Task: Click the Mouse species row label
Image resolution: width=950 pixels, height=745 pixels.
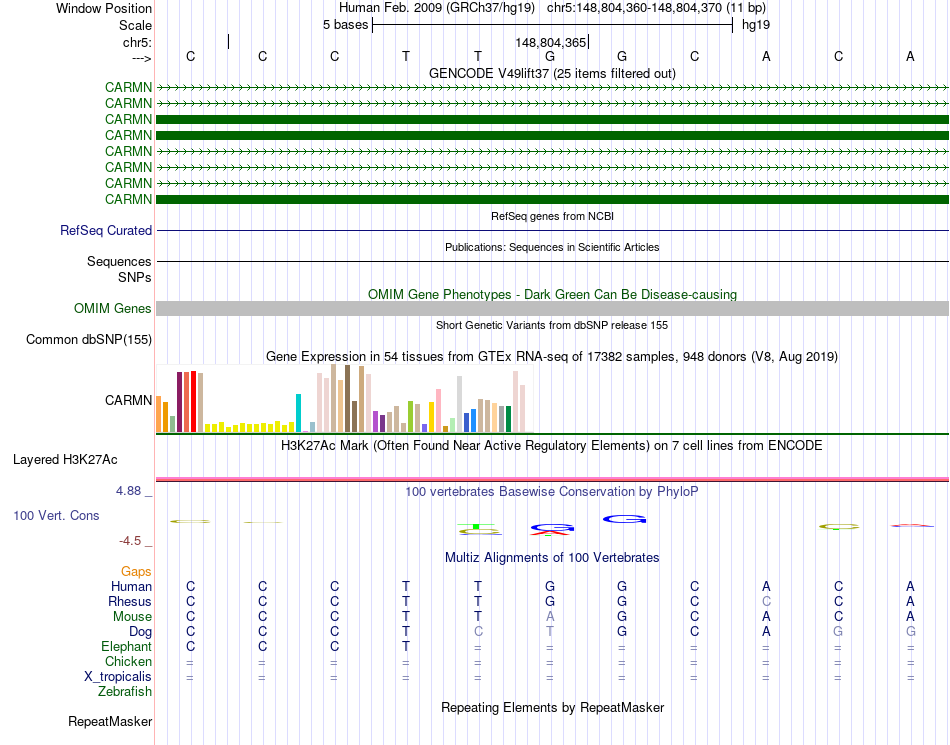Action: [132, 617]
